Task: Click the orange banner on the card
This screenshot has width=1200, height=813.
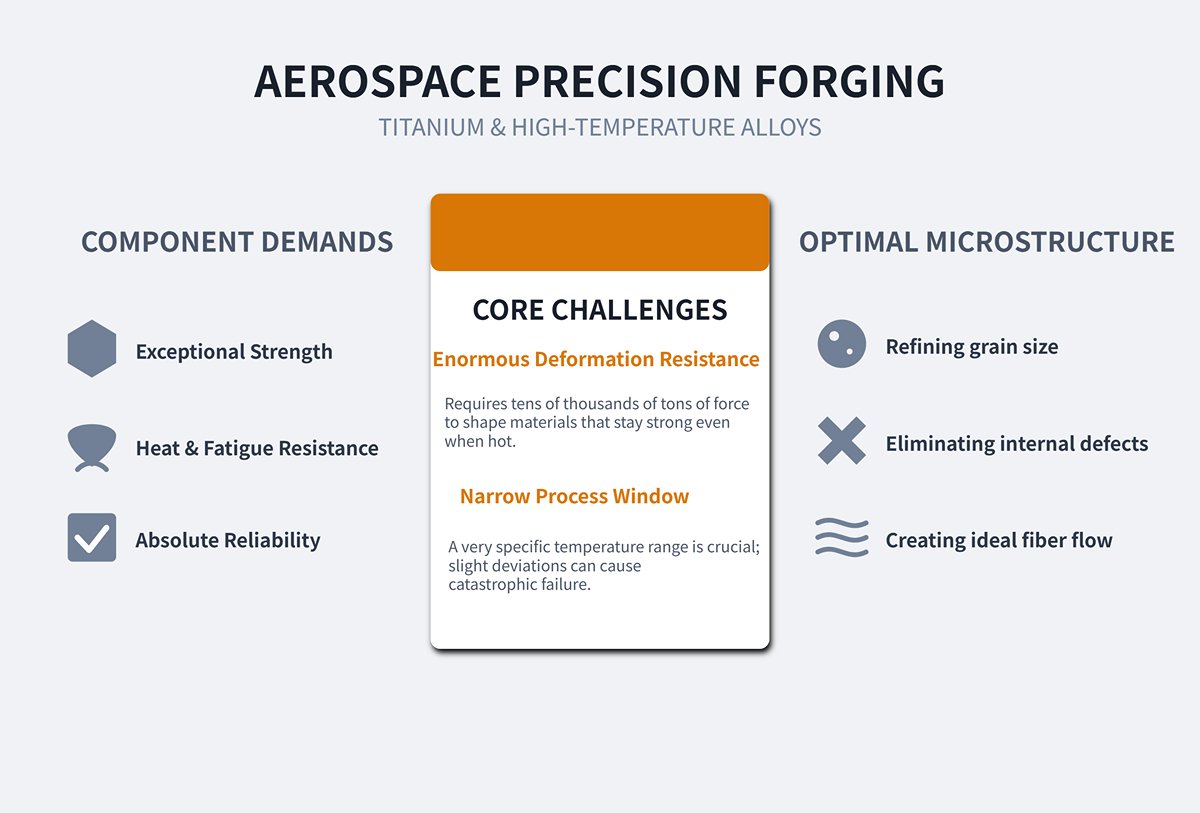Action: click(600, 233)
